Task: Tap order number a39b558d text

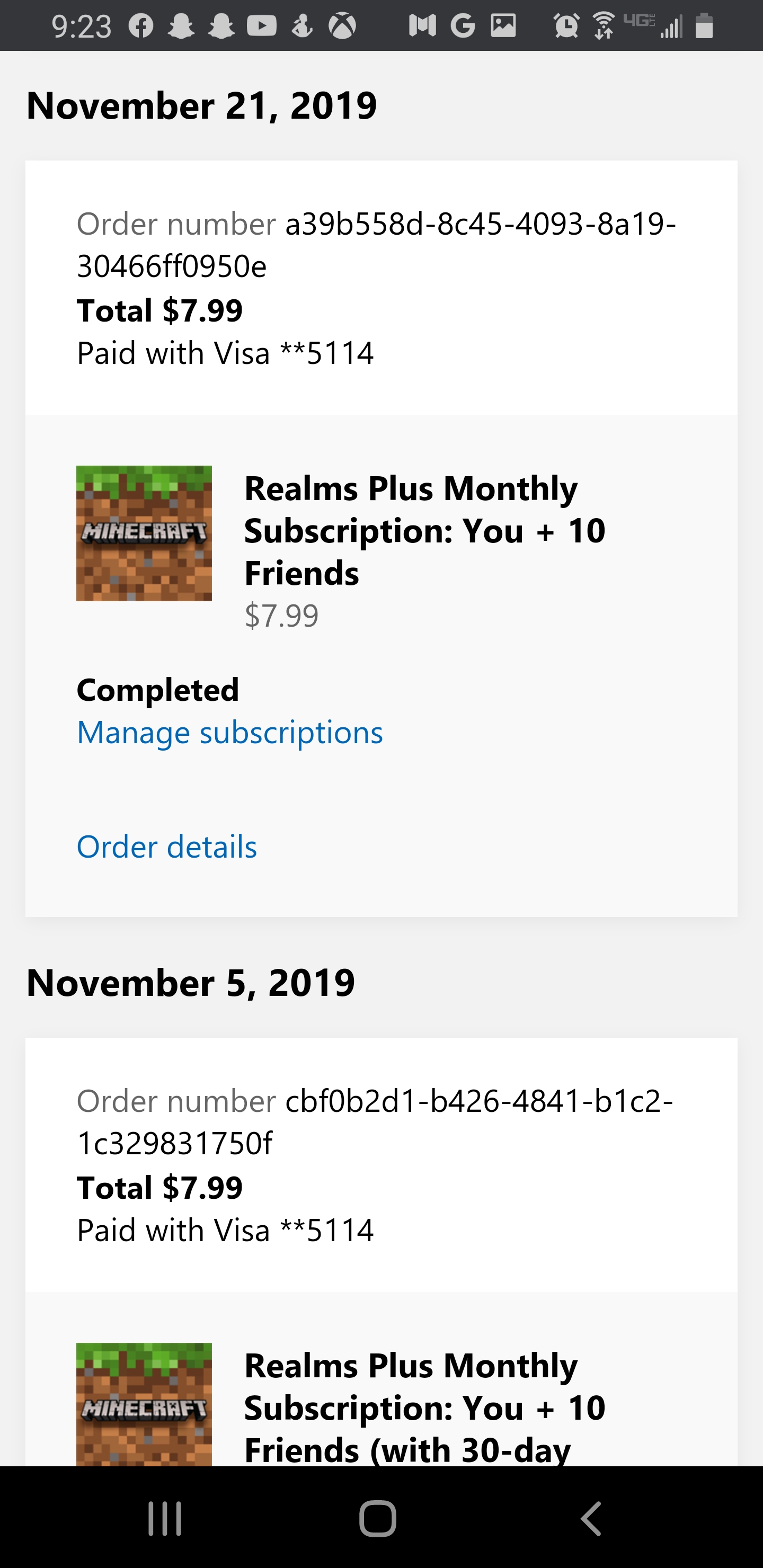Action: pyautogui.click(x=376, y=245)
